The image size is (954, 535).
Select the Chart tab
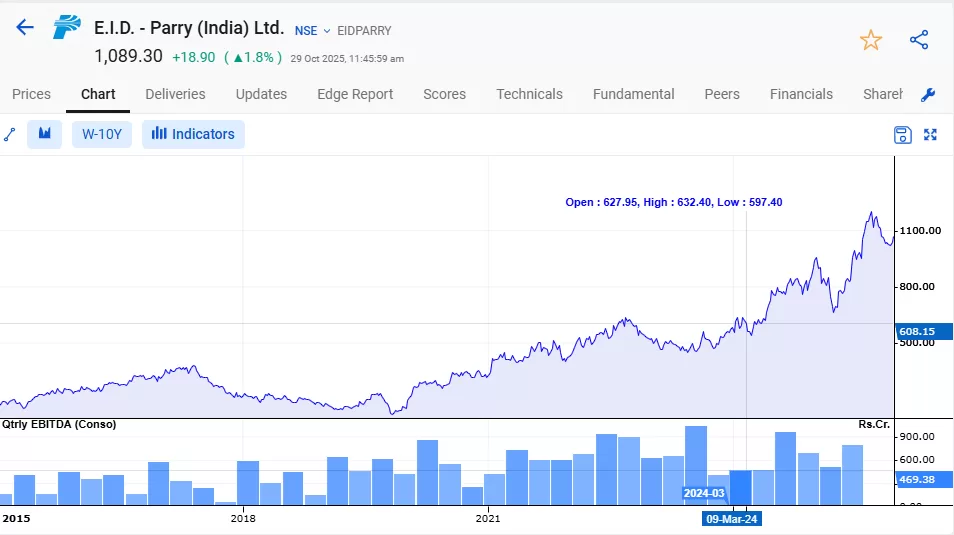98,94
